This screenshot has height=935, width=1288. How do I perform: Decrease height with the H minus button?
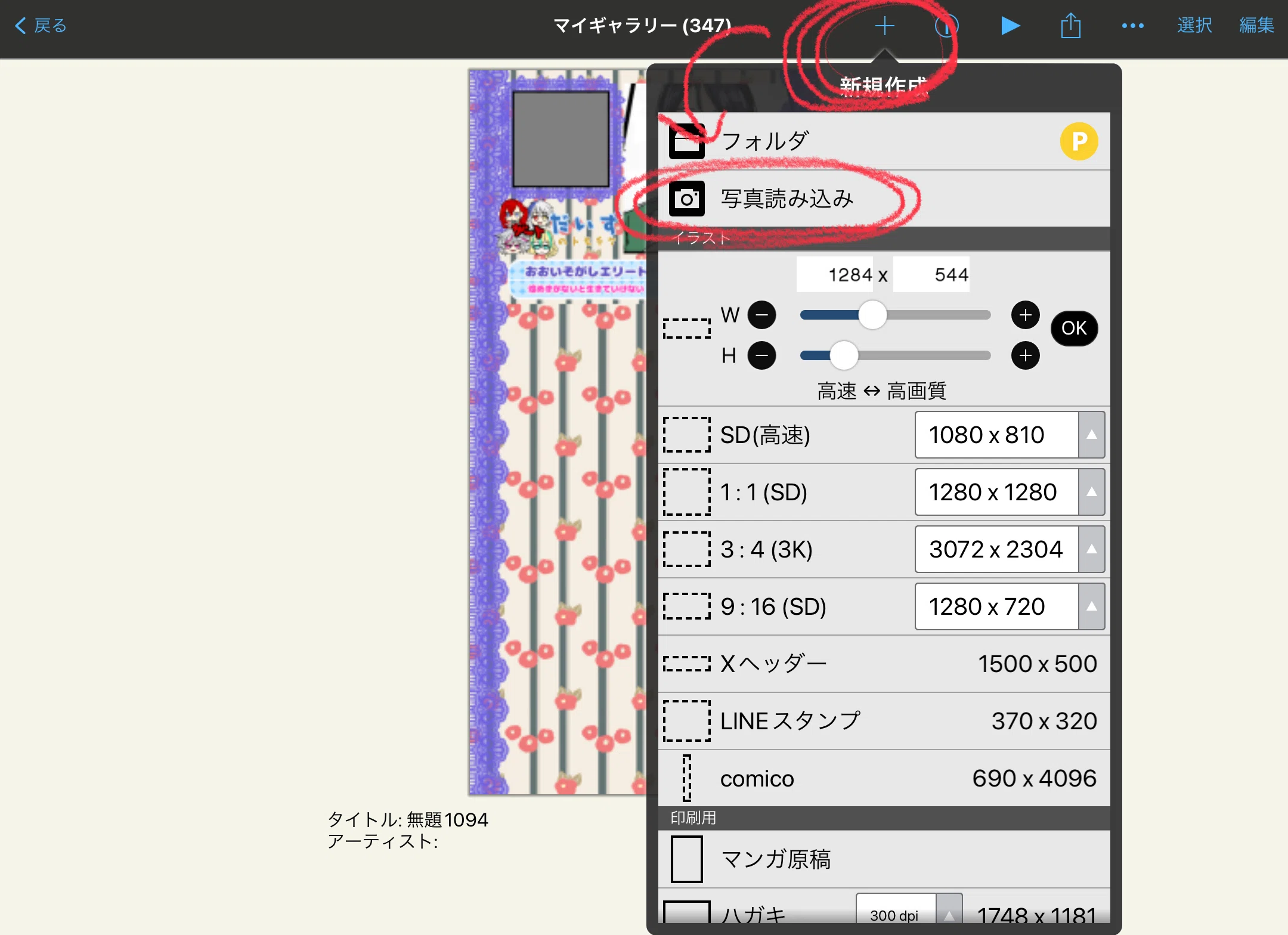761,355
